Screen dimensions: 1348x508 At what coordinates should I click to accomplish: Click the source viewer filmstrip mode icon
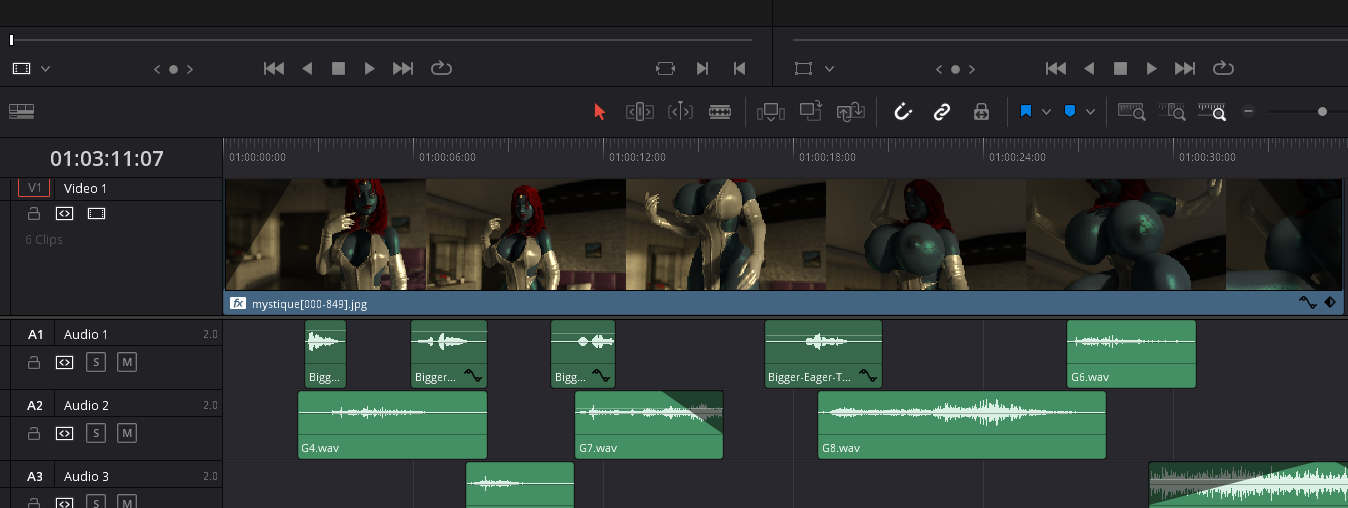point(22,69)
